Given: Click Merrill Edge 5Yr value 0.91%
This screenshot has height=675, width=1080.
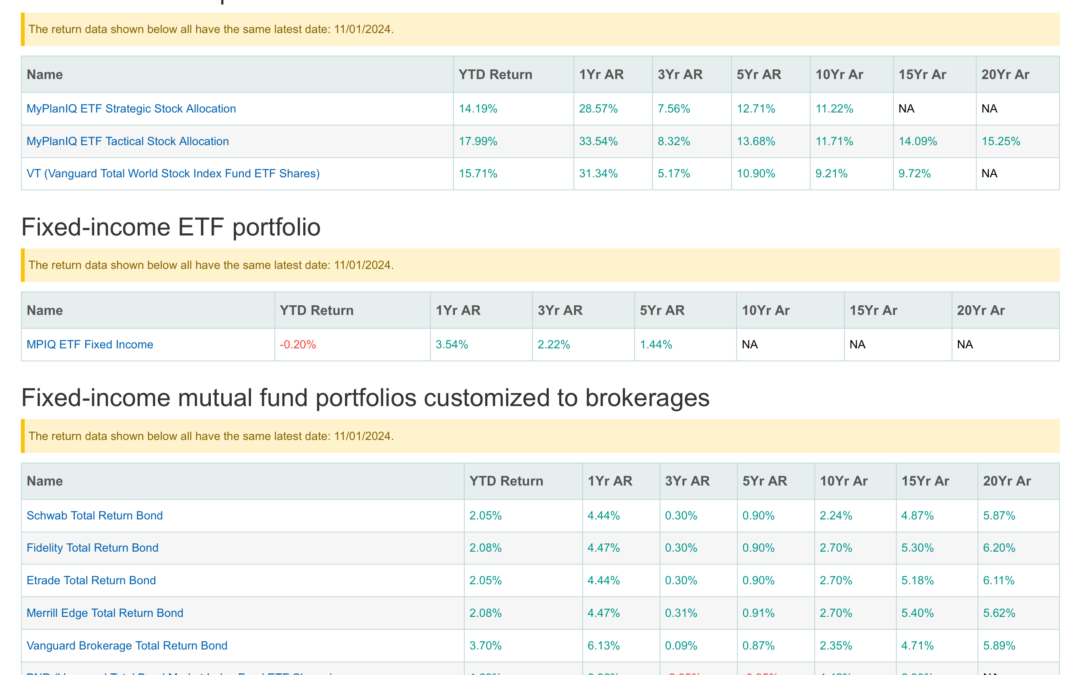Looking at the screenshot, I should tap(758, 613).
